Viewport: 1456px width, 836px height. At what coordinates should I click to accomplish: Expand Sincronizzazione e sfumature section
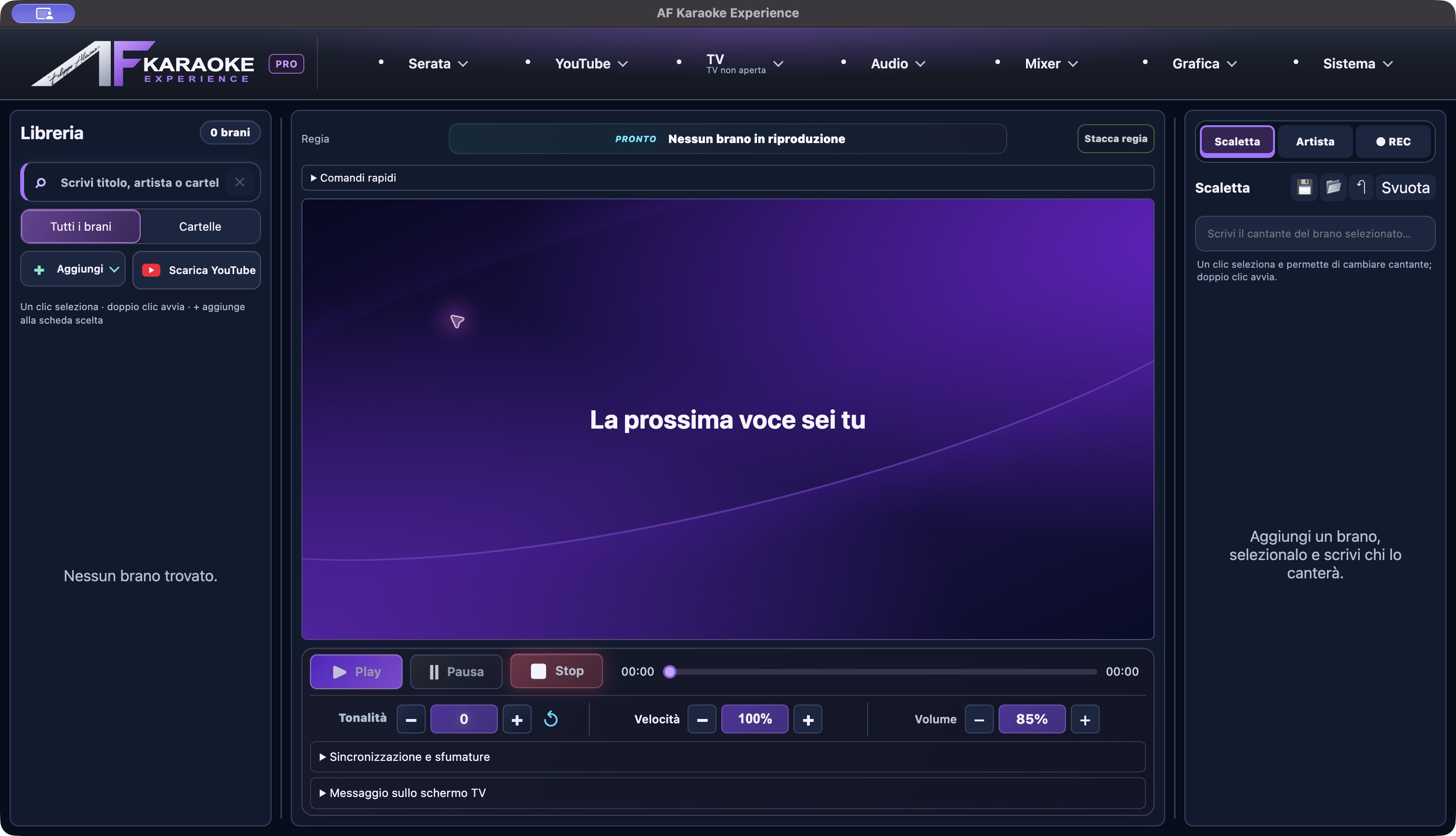tap(727, 757)
